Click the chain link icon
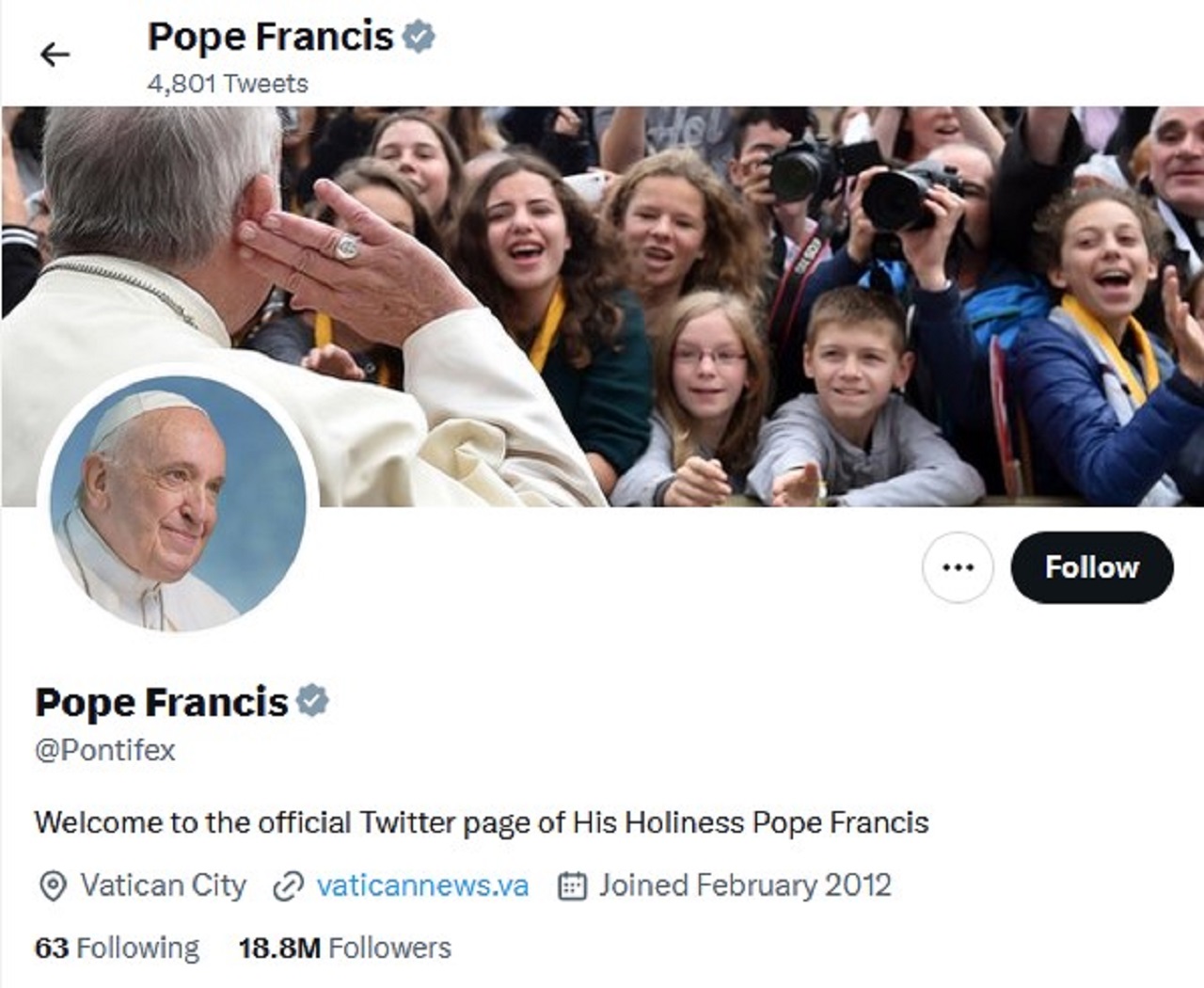 [x=288, y=886]
